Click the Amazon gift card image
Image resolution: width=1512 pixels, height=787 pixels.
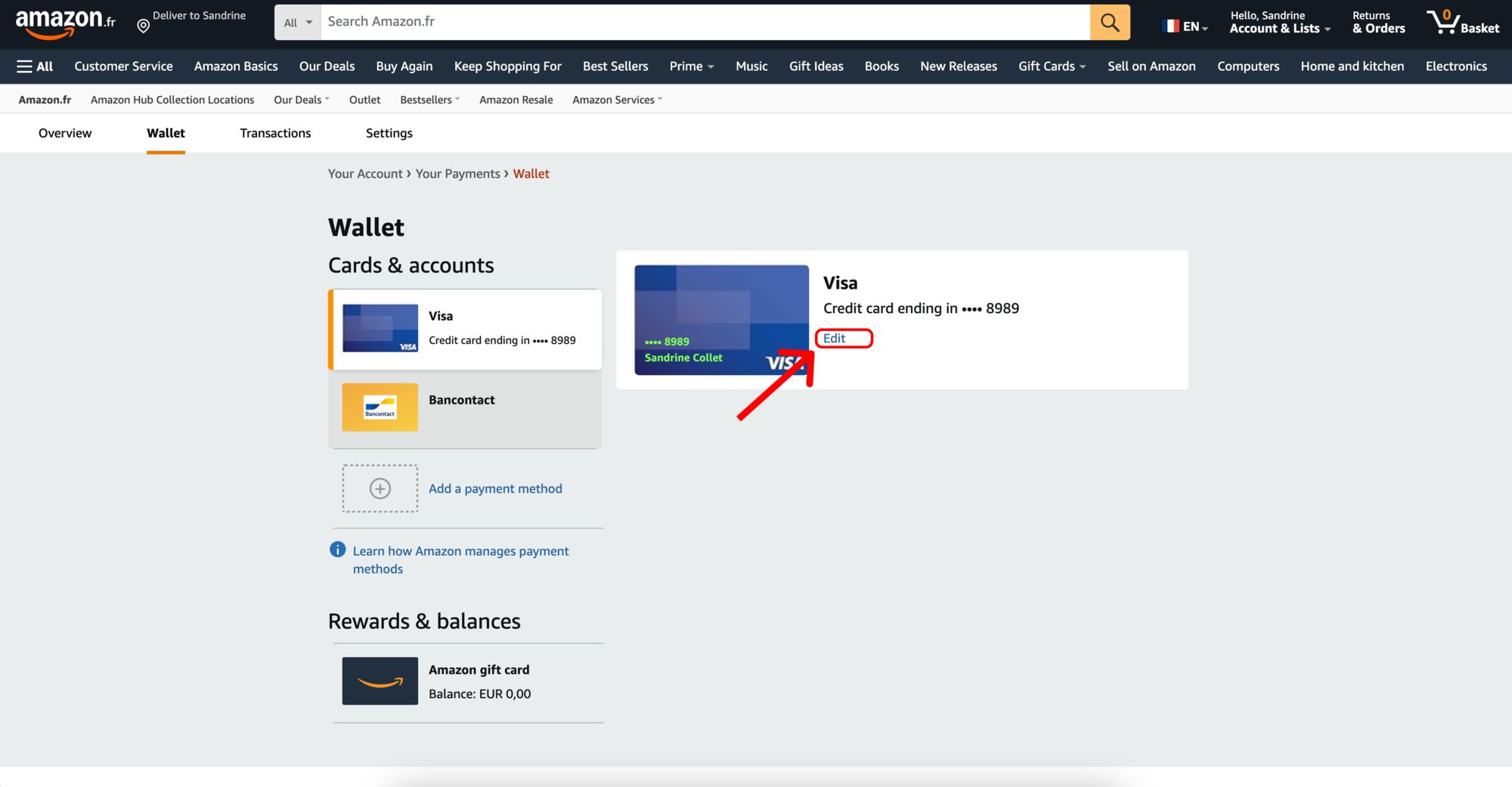(380, 681)
